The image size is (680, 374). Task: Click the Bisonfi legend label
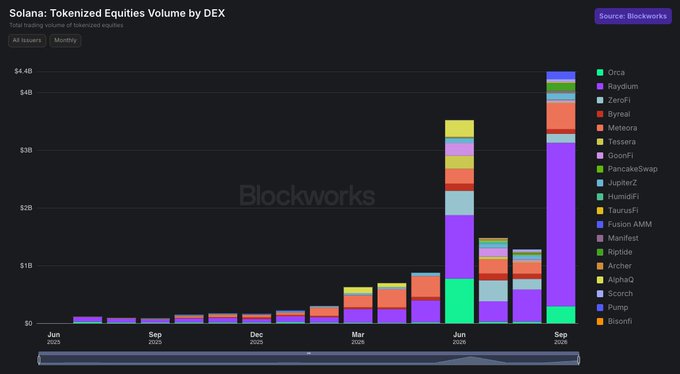click(620, 322)
